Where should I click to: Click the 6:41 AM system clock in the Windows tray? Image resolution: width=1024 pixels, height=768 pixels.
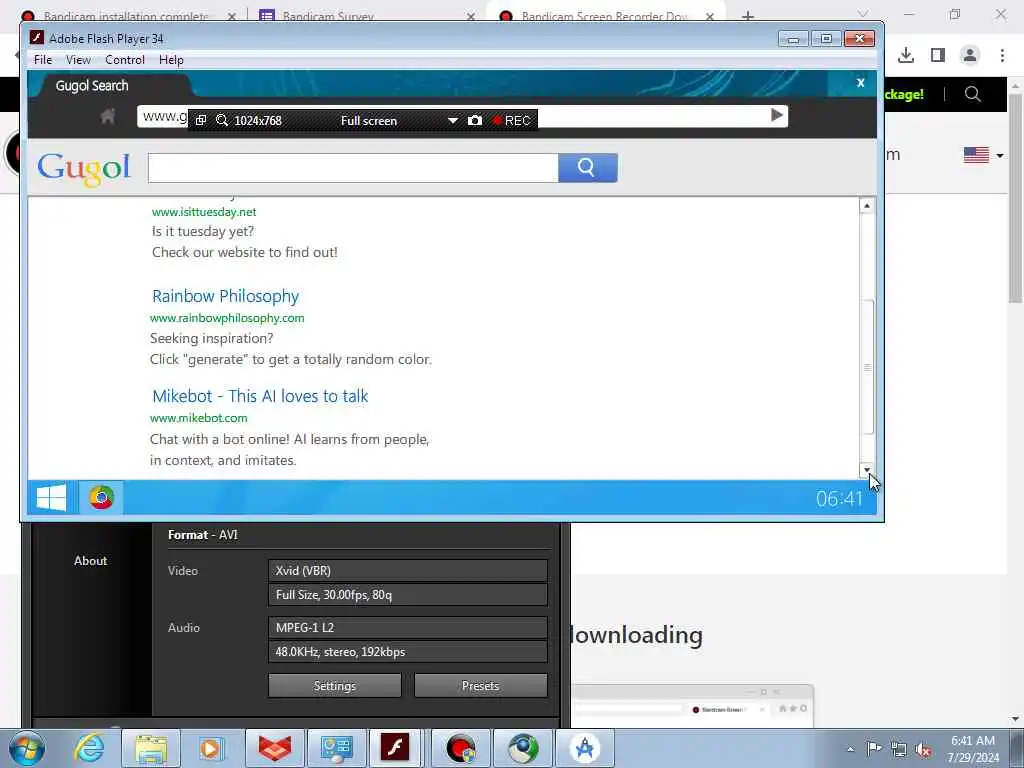(x=973, y=741)
